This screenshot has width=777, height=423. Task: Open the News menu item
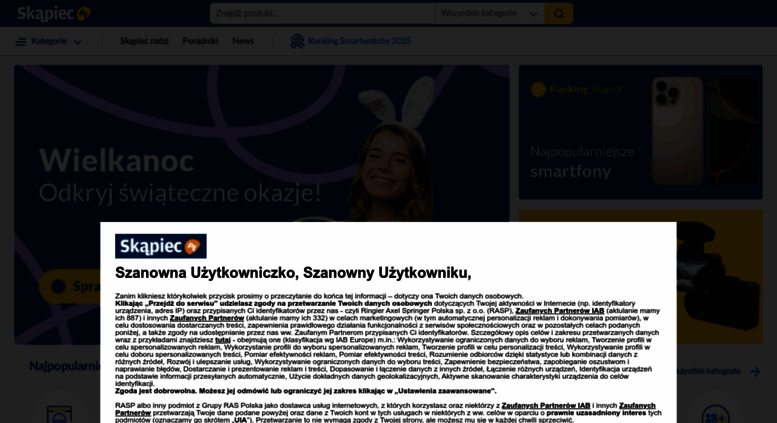(x=243, y=41)
